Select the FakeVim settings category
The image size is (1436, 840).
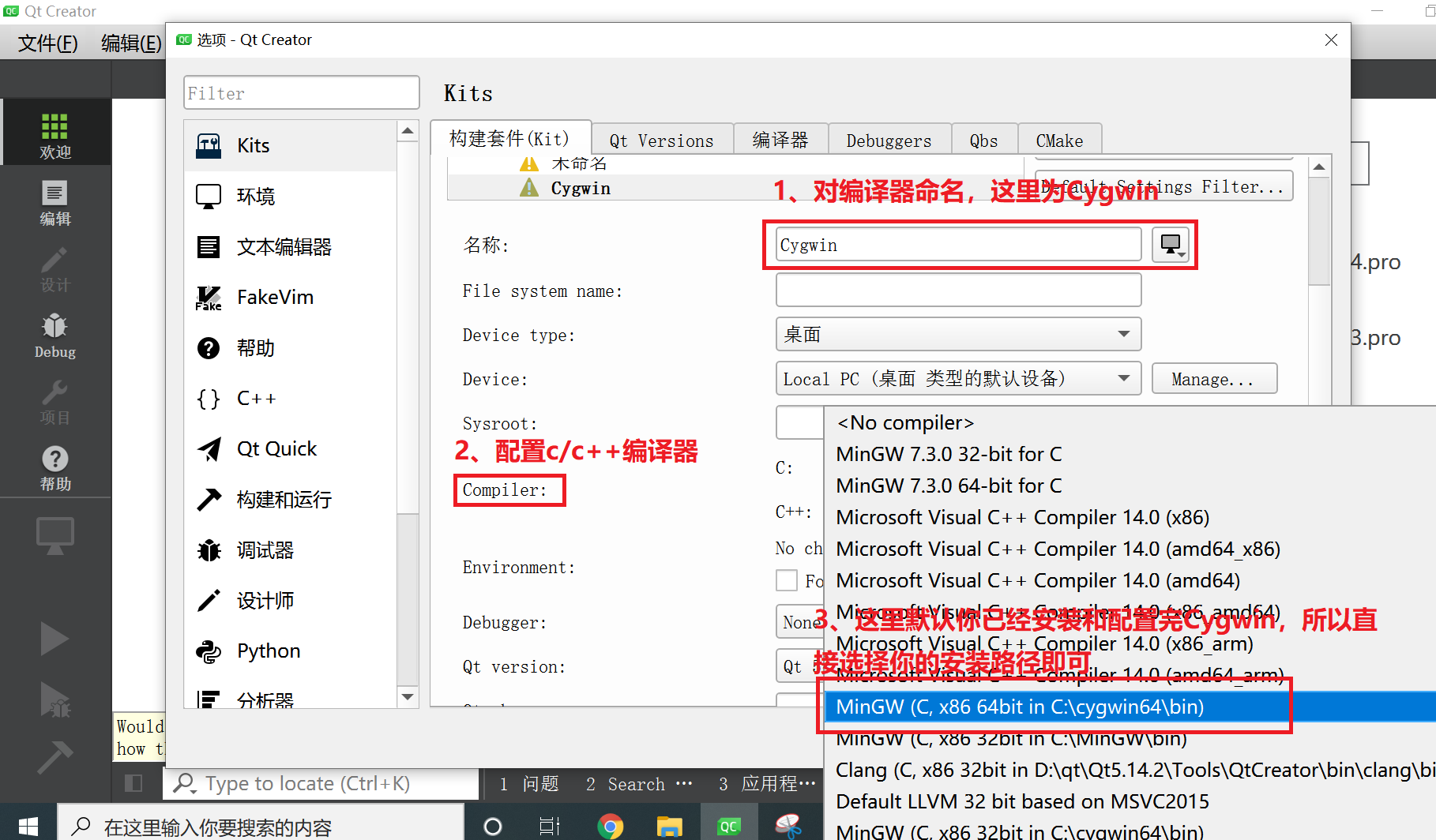pos(274,297)
